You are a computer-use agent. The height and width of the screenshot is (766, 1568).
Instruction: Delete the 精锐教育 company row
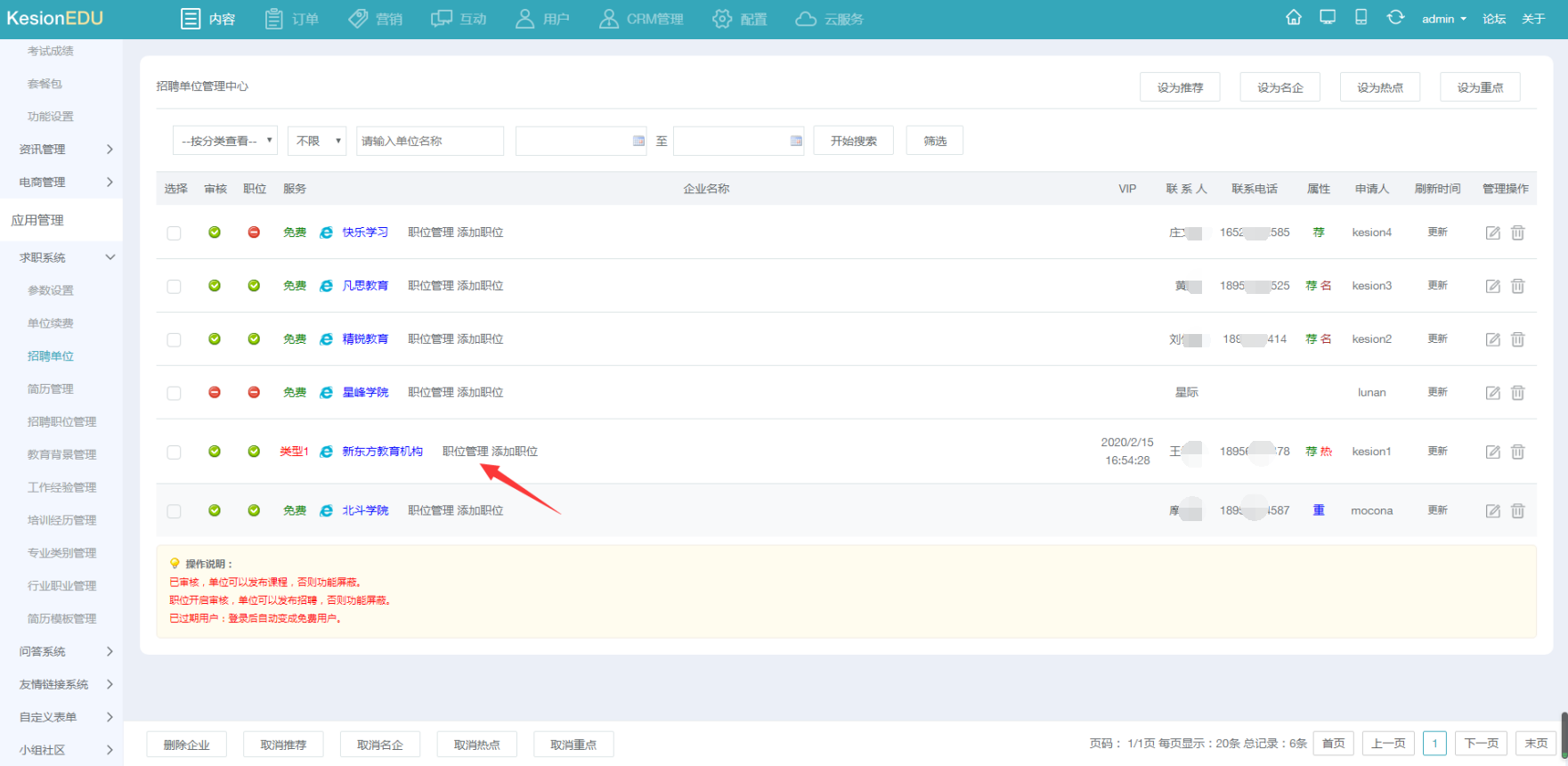[x=1518, y=339]
